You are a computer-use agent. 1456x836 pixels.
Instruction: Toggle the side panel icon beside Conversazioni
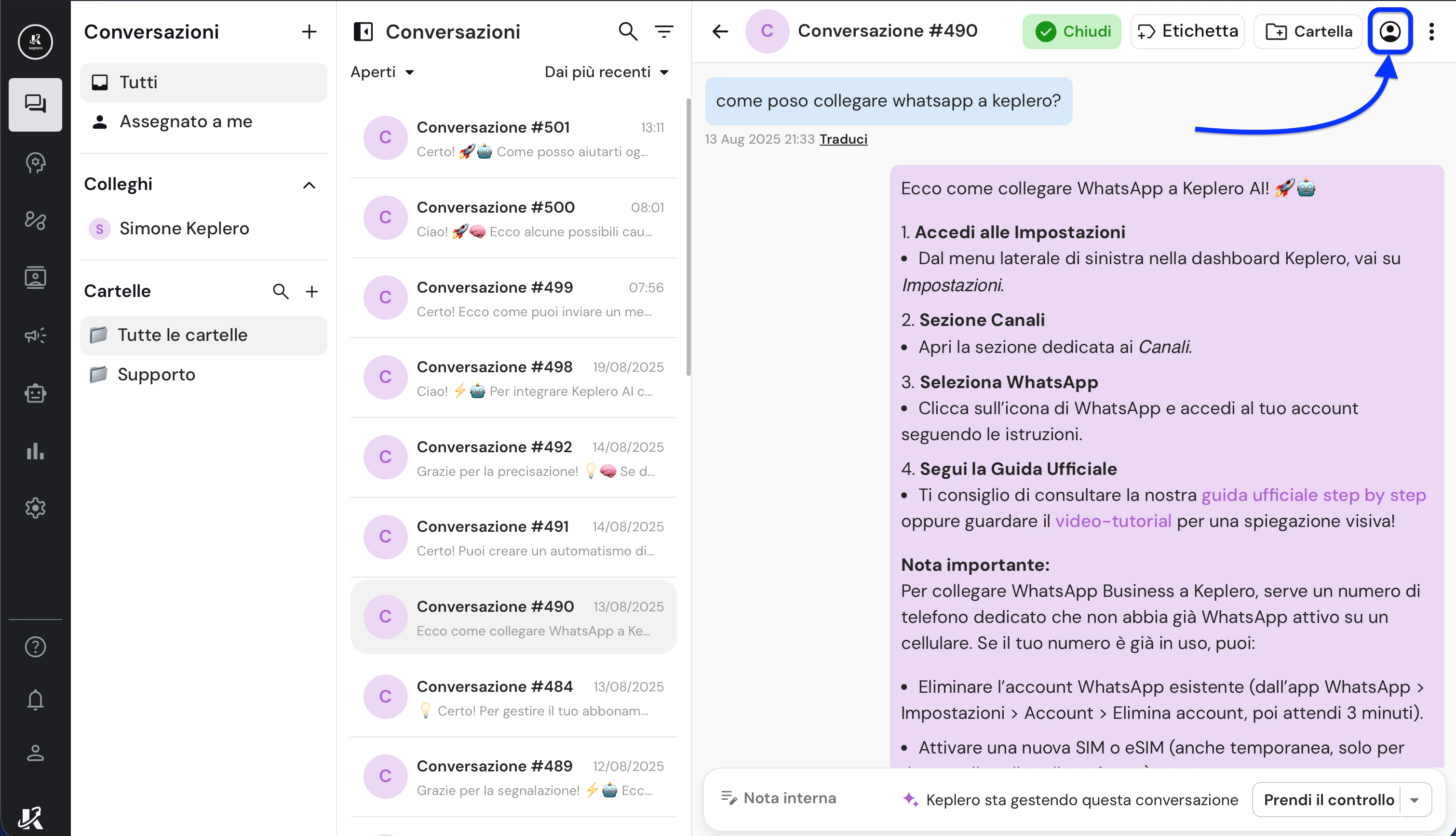pyautogui.click(x=363, y=32)
